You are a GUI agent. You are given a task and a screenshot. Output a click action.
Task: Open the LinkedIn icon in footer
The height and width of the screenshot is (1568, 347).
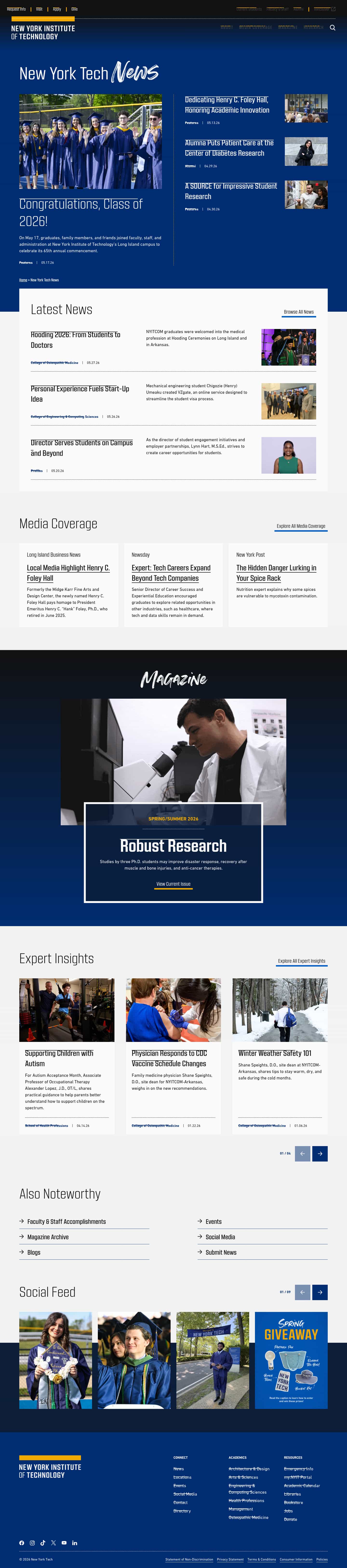pos(74,1542)
